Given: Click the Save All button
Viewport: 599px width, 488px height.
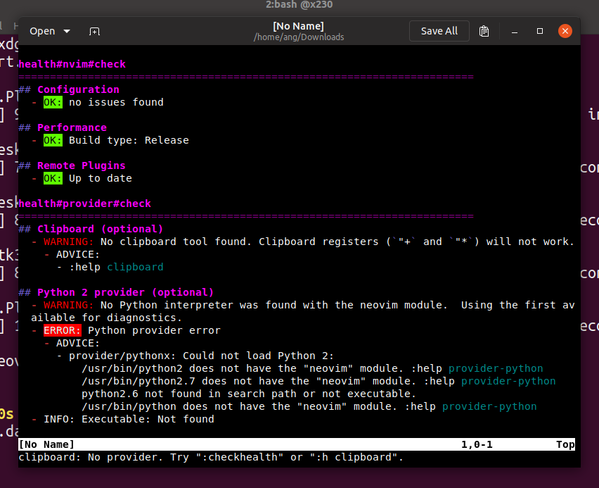Looking at the screenshot, I should click(439, 31).
